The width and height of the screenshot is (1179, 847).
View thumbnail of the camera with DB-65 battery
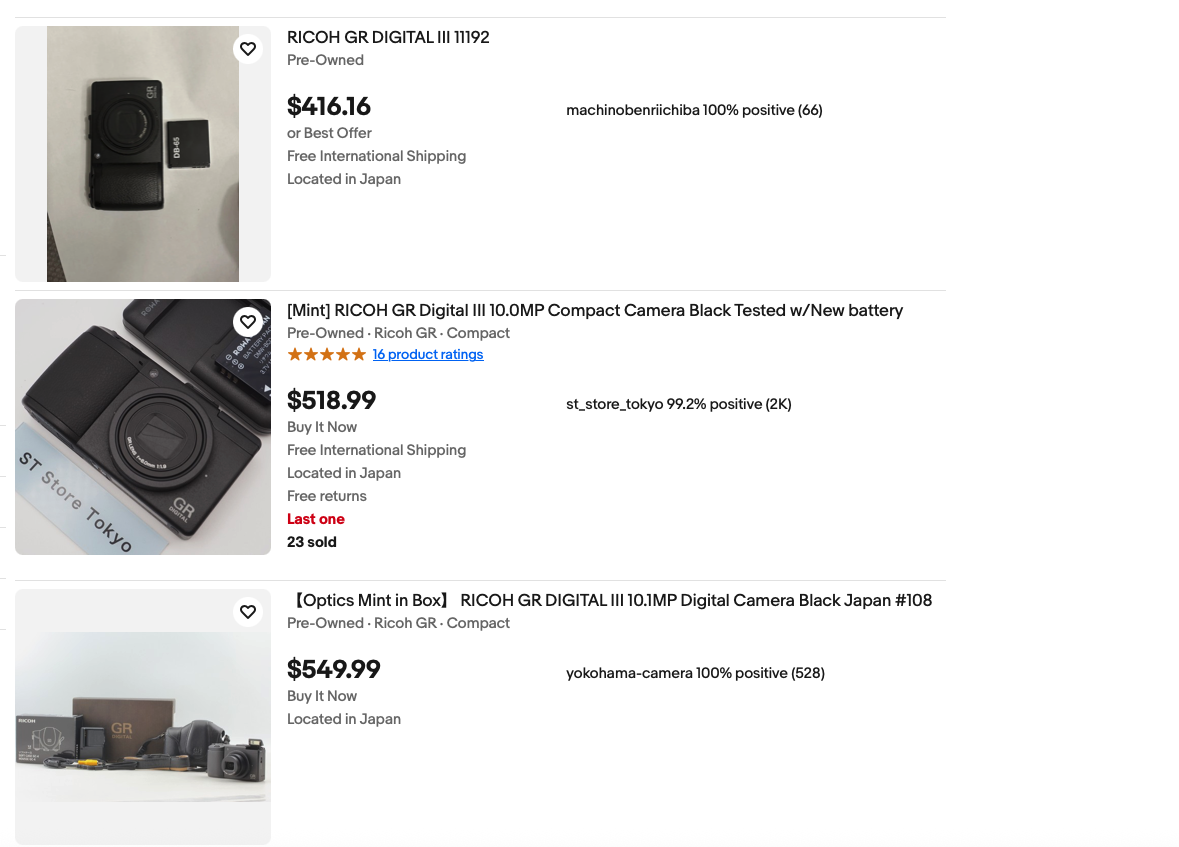coord(143,154)
